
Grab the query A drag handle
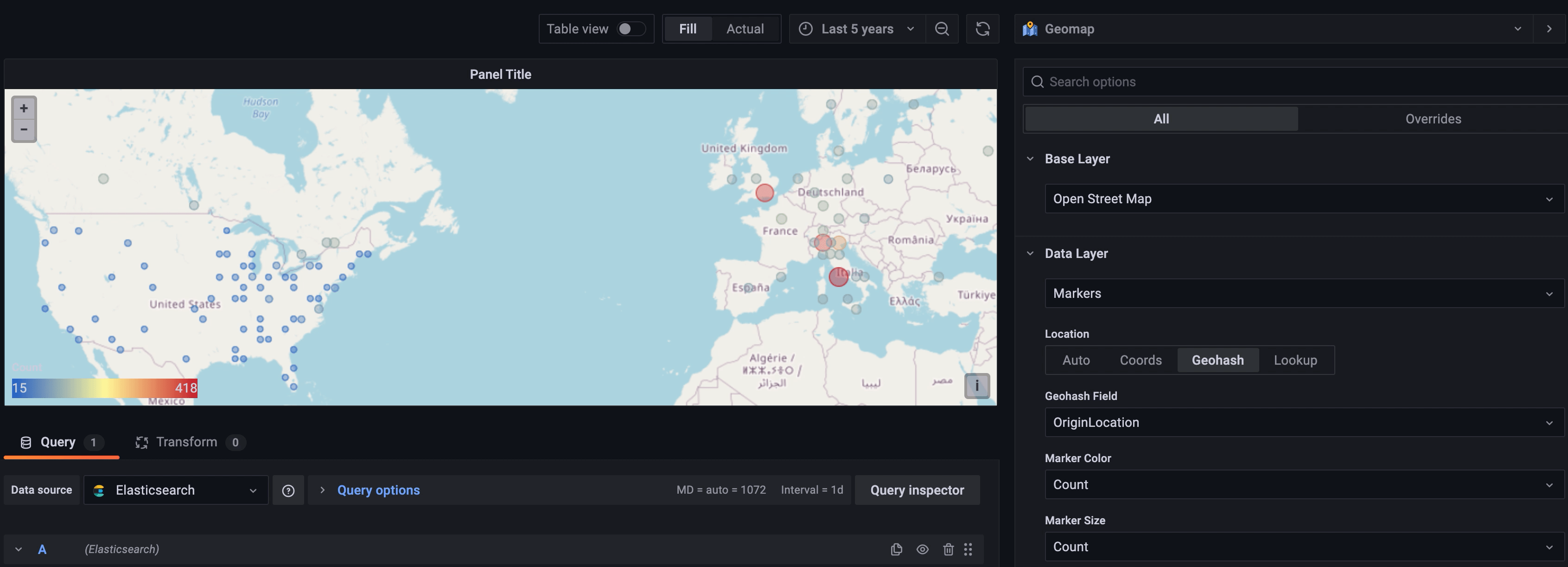(x=968, y=549)
